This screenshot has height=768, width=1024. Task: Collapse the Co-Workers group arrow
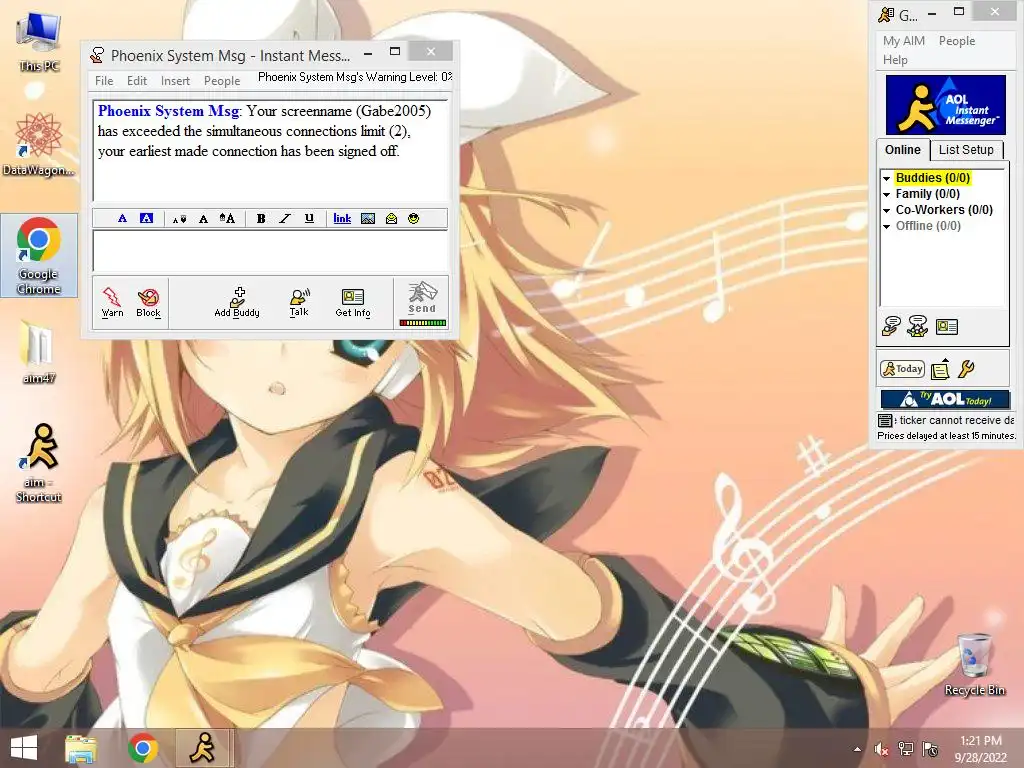(887, 210)
